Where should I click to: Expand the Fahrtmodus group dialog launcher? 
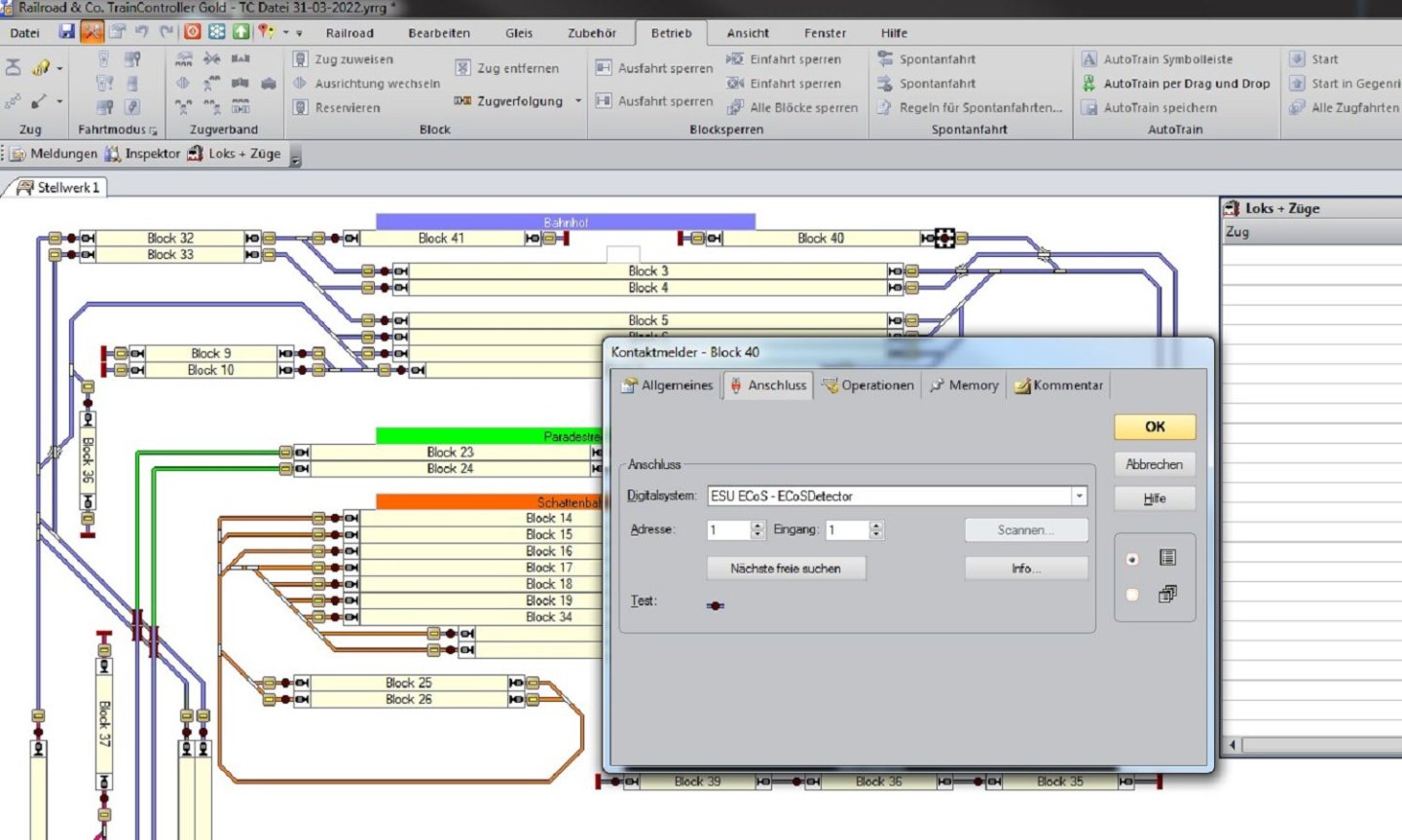coord(153,130)
